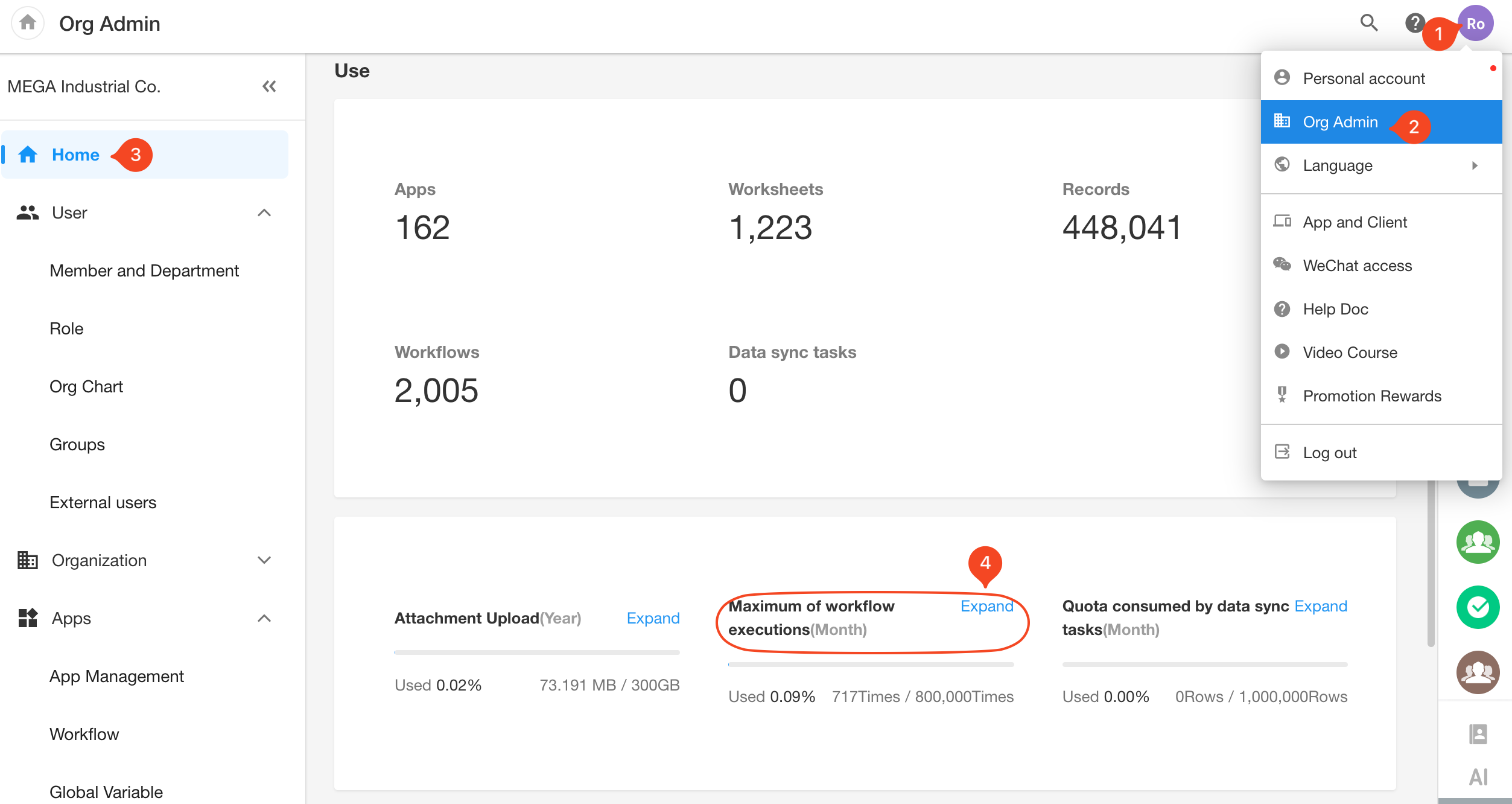Expand the Organization section
The image size is (1512, 804).
[x=264, y=560]
